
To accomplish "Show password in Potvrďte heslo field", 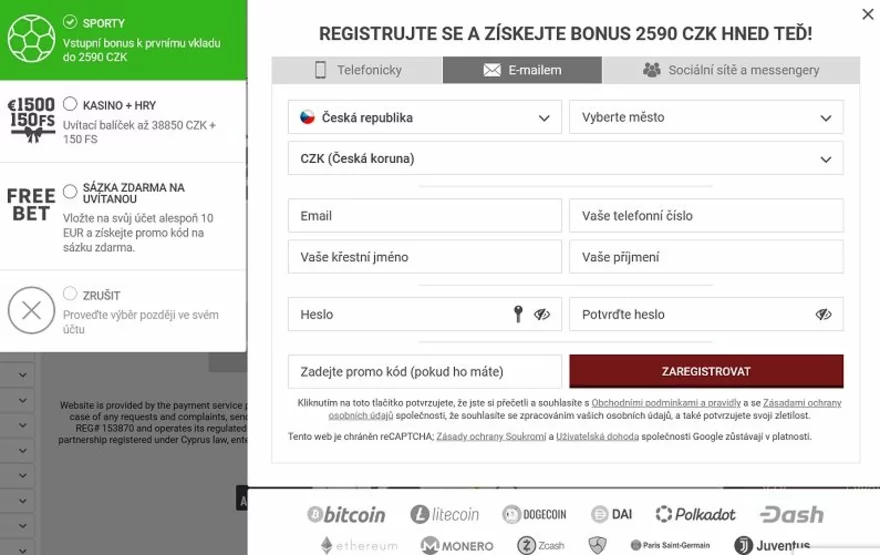I will [x=823, y=314].
